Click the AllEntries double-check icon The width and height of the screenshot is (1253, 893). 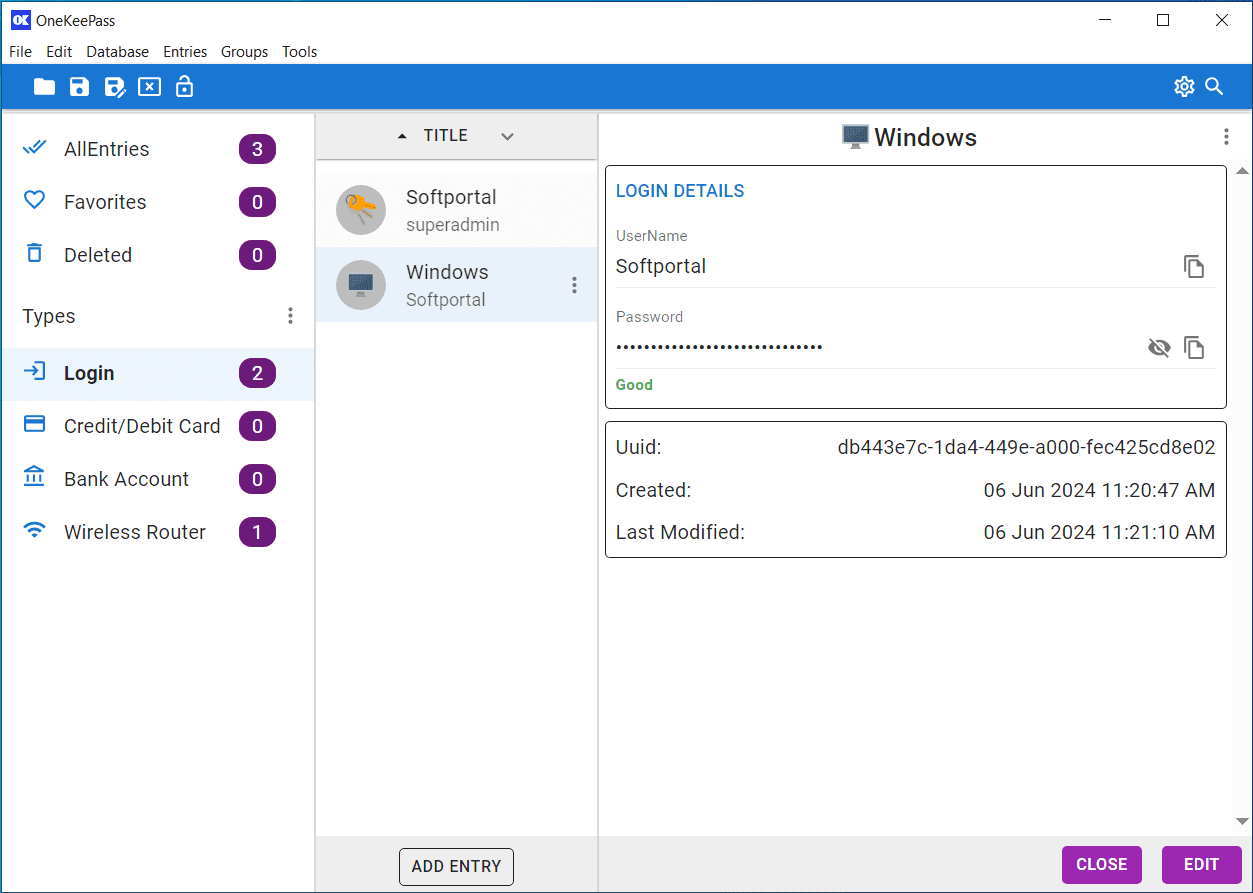[35, 148]
